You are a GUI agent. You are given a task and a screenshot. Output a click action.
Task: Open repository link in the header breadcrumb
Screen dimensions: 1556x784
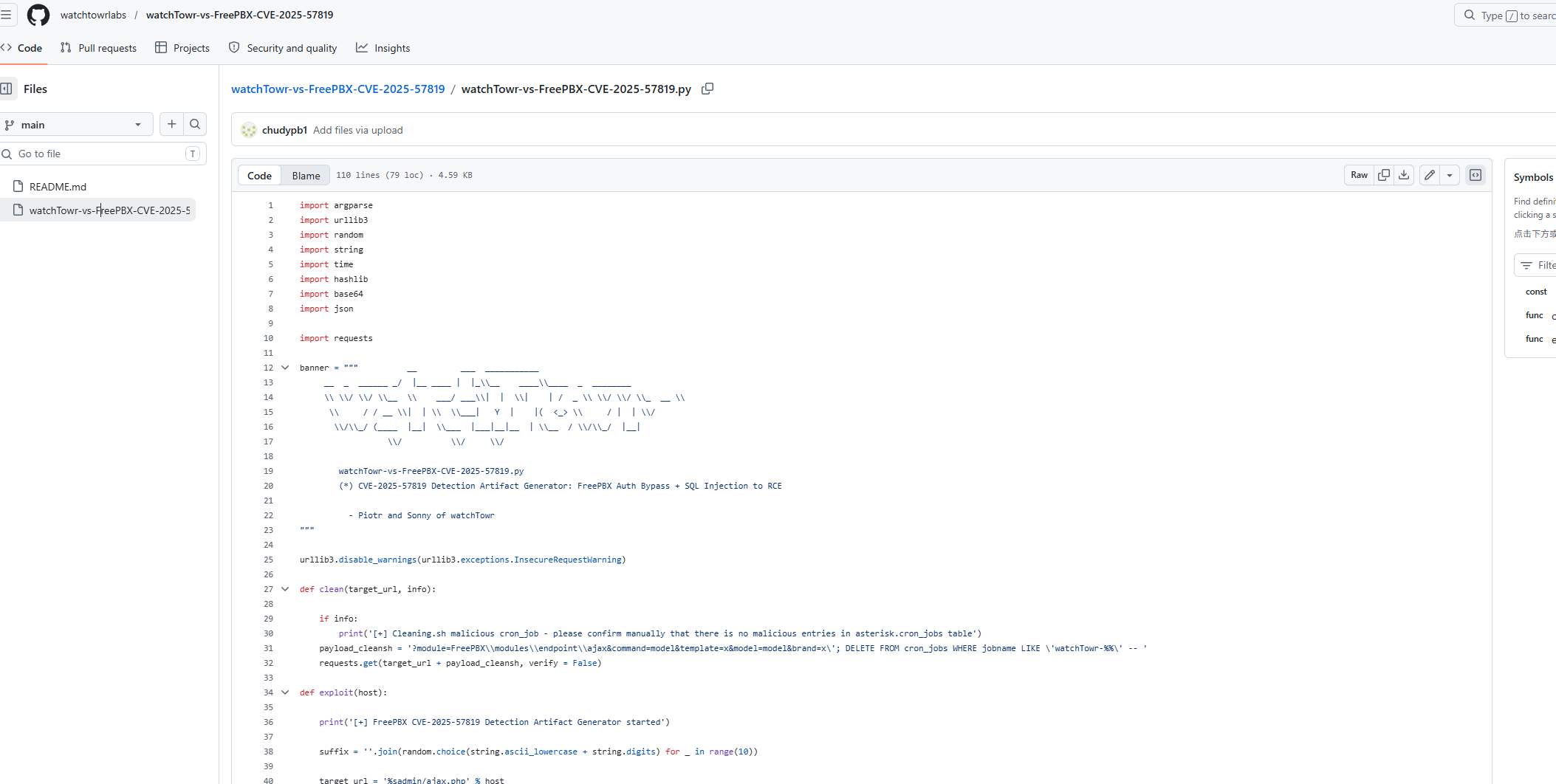[239, 15]
